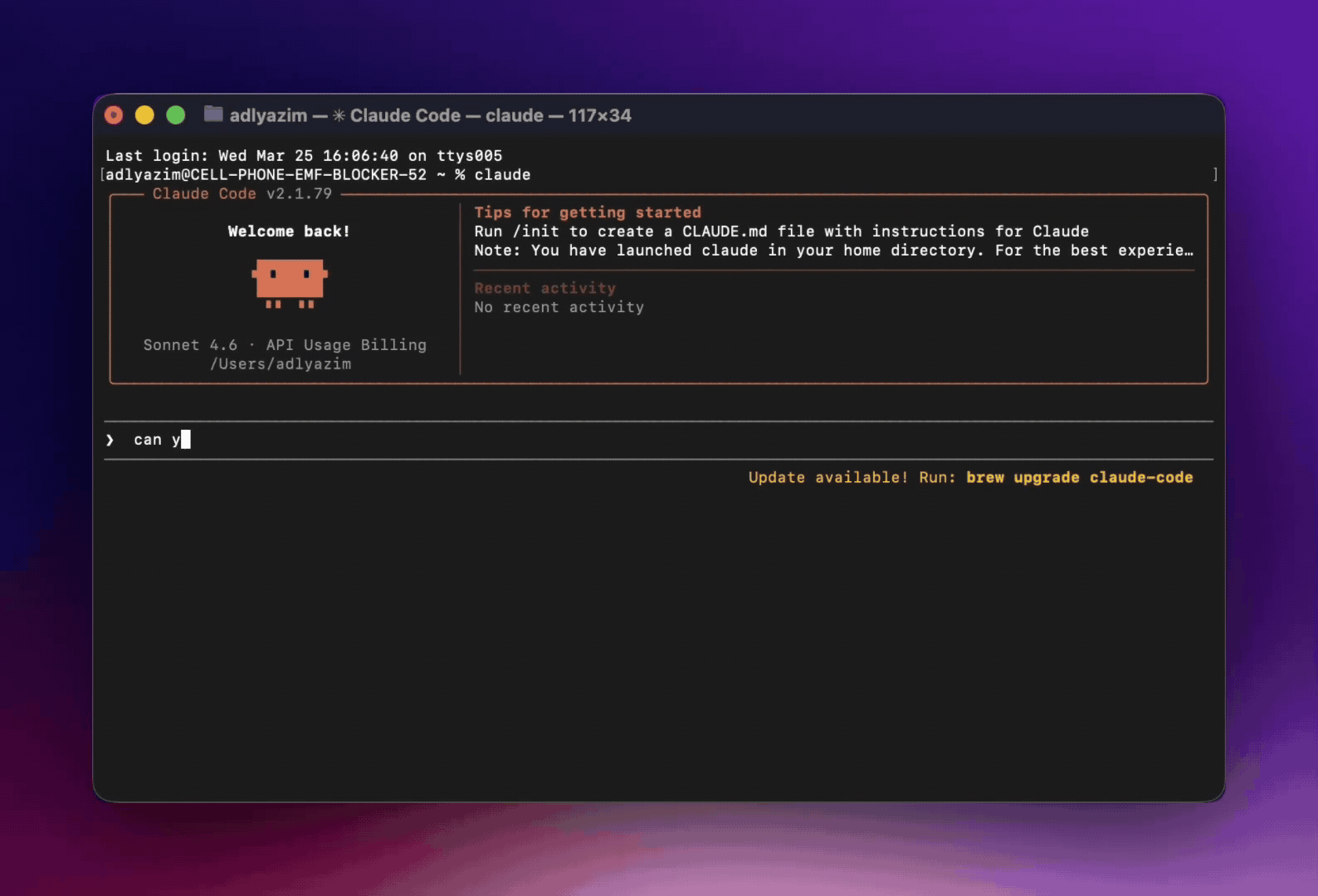Click the 'Run /init to create a CLAUDE.md' line

coord(781,231)
